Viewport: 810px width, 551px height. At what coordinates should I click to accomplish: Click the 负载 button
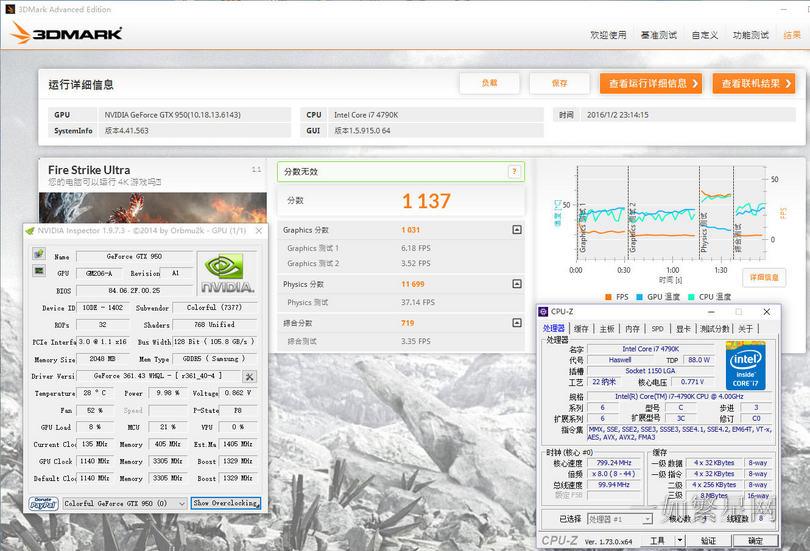coord(489,83)
